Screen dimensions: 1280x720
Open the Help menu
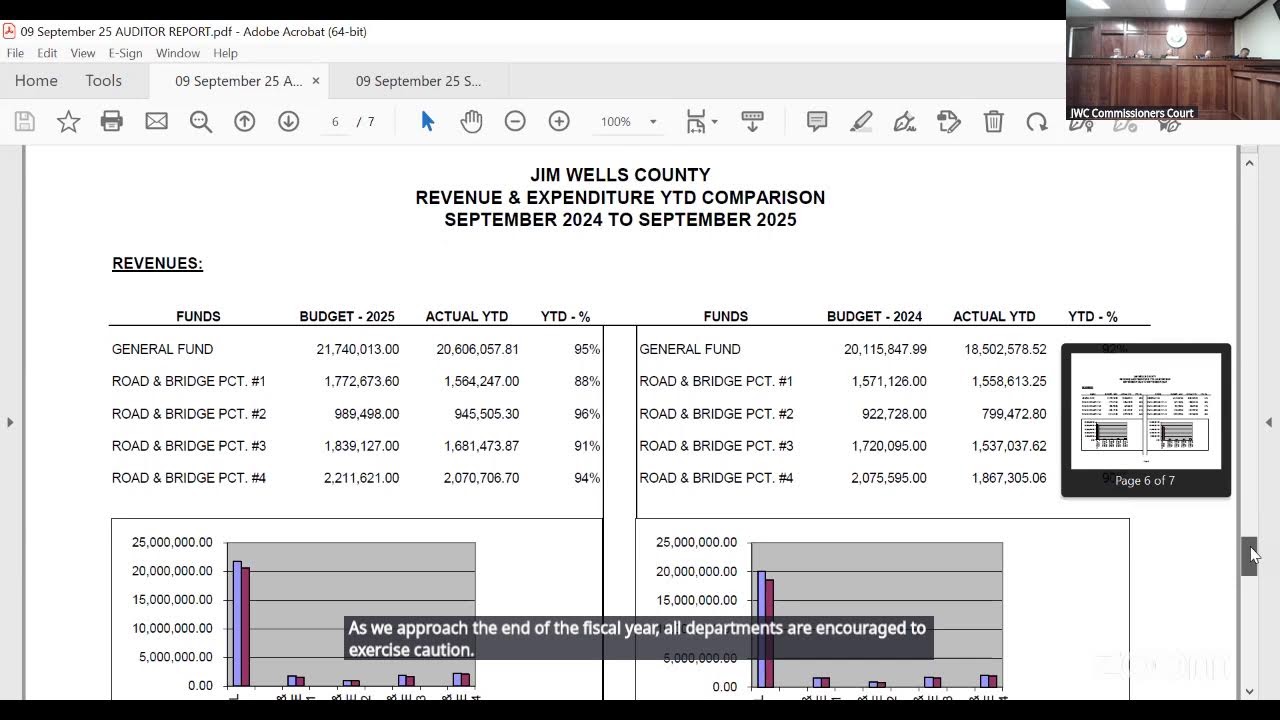point(225,53)
